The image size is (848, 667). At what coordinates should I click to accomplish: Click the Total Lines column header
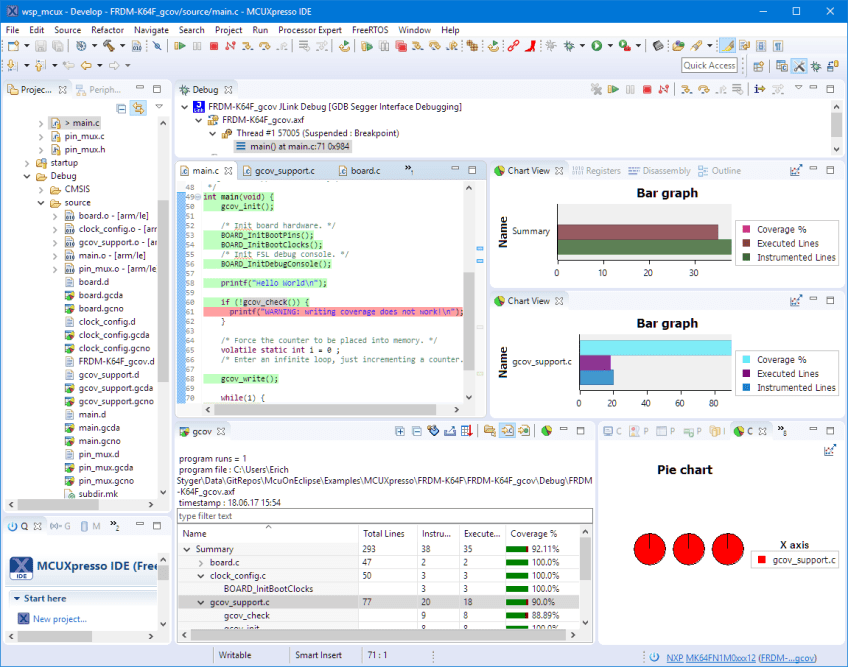coord(387,533)
